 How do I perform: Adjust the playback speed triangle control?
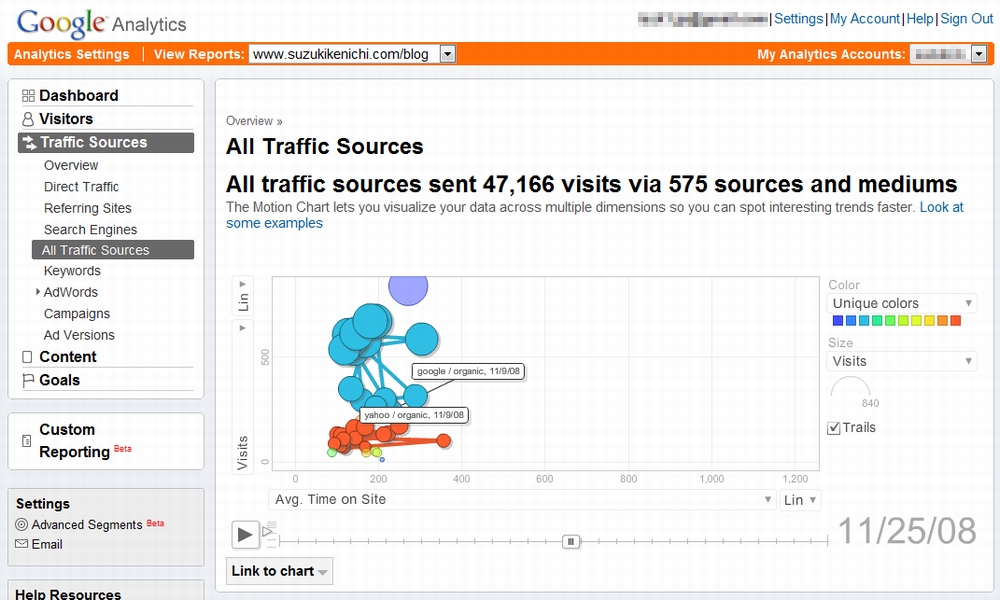coord(267,531)
